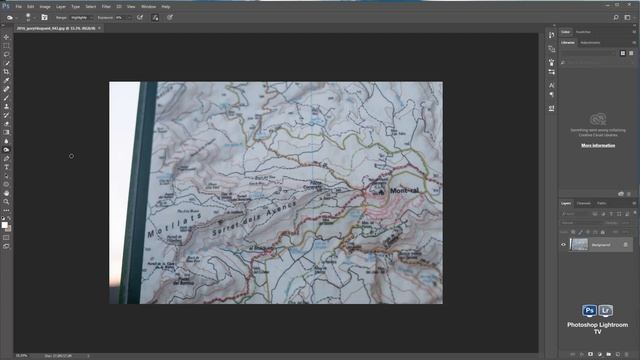The height and width of the screenshot is (360, 640).
Task: Switch to the Paths tab
Action: (x=602, y=203)
